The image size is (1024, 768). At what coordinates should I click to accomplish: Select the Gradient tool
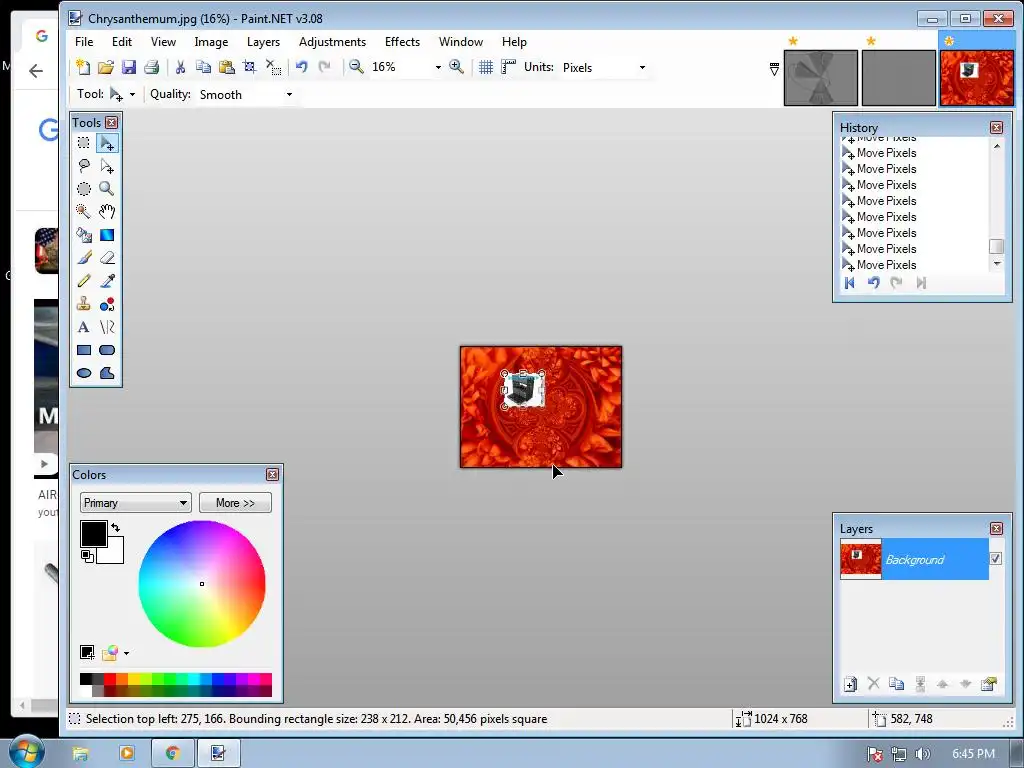click(x=107, y=235)
